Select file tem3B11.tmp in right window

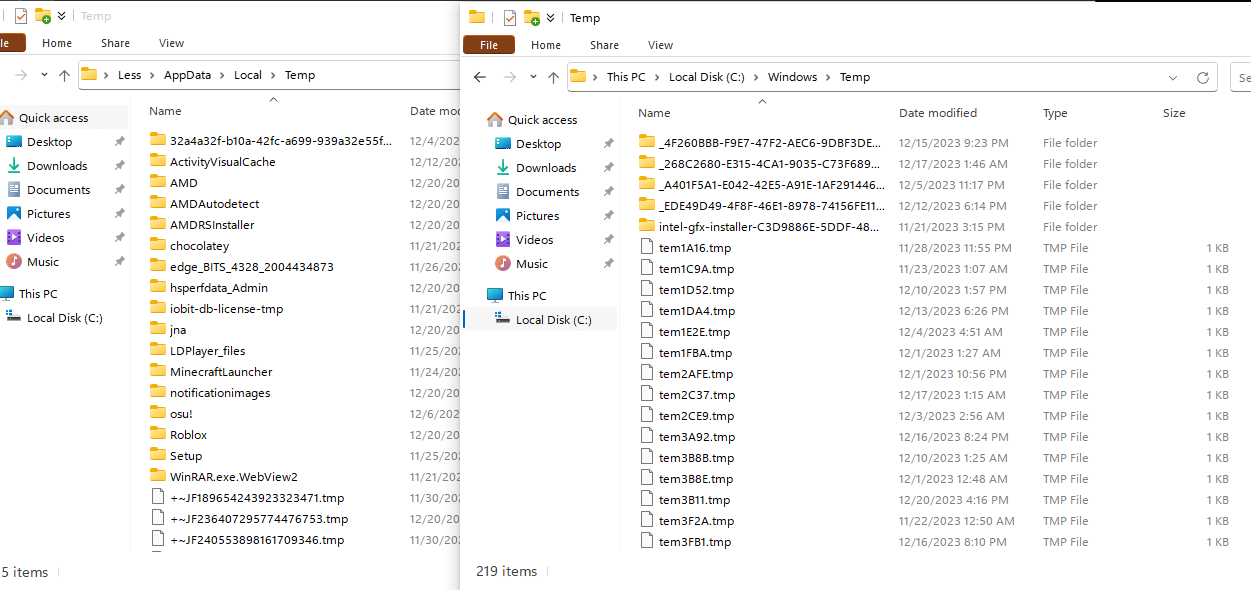tap(694, 500)
